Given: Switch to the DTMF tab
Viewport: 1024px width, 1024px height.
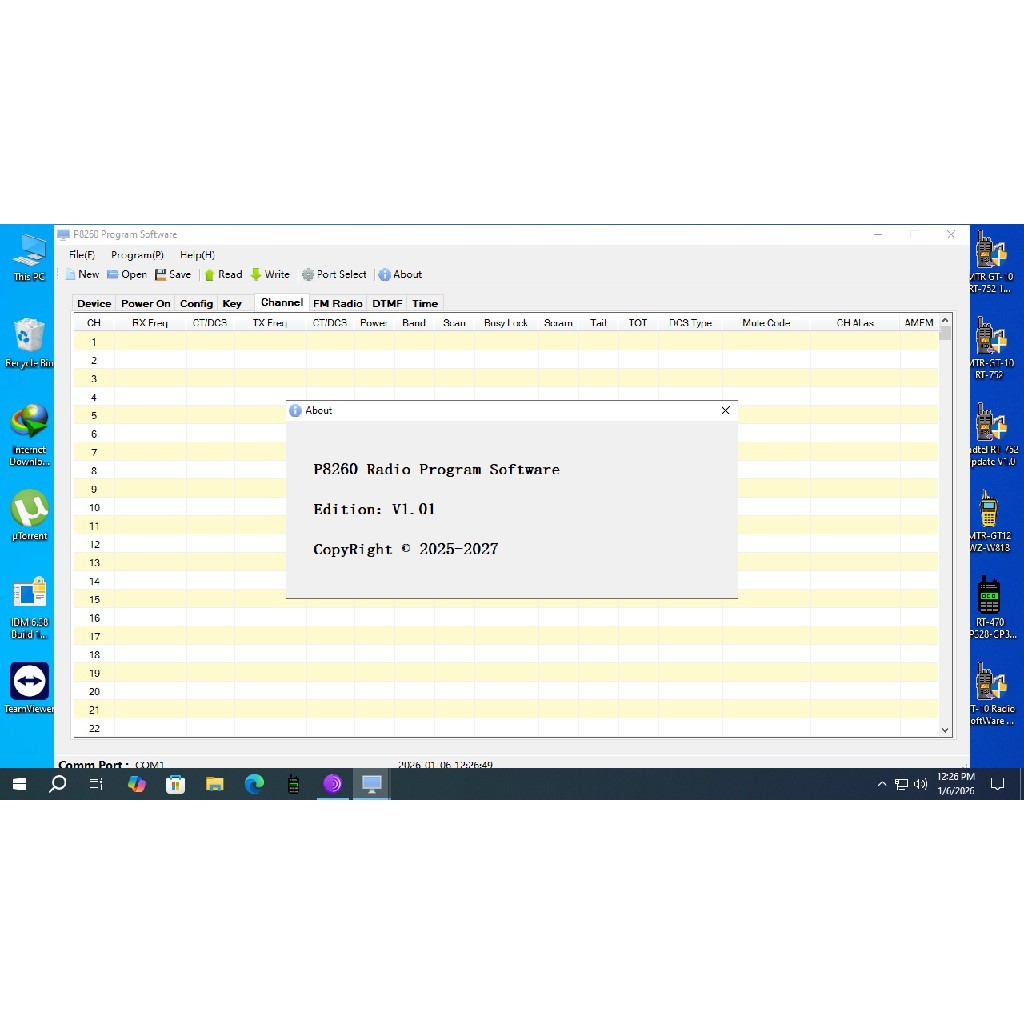Looking at the screenshot, I should tap(386, 303).
